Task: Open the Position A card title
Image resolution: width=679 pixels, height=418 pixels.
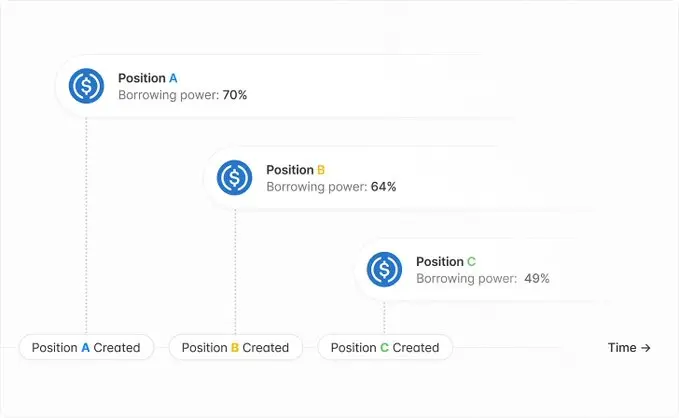Action: [148, 78]
